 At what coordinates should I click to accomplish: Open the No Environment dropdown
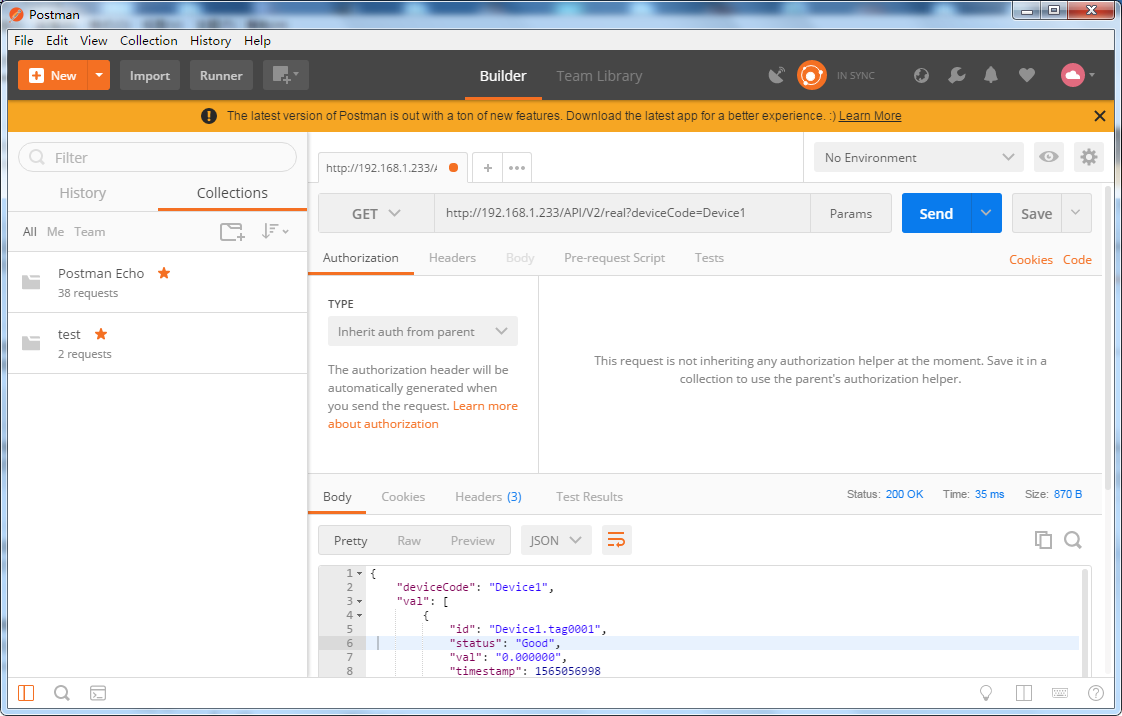(x=919, y=157)
